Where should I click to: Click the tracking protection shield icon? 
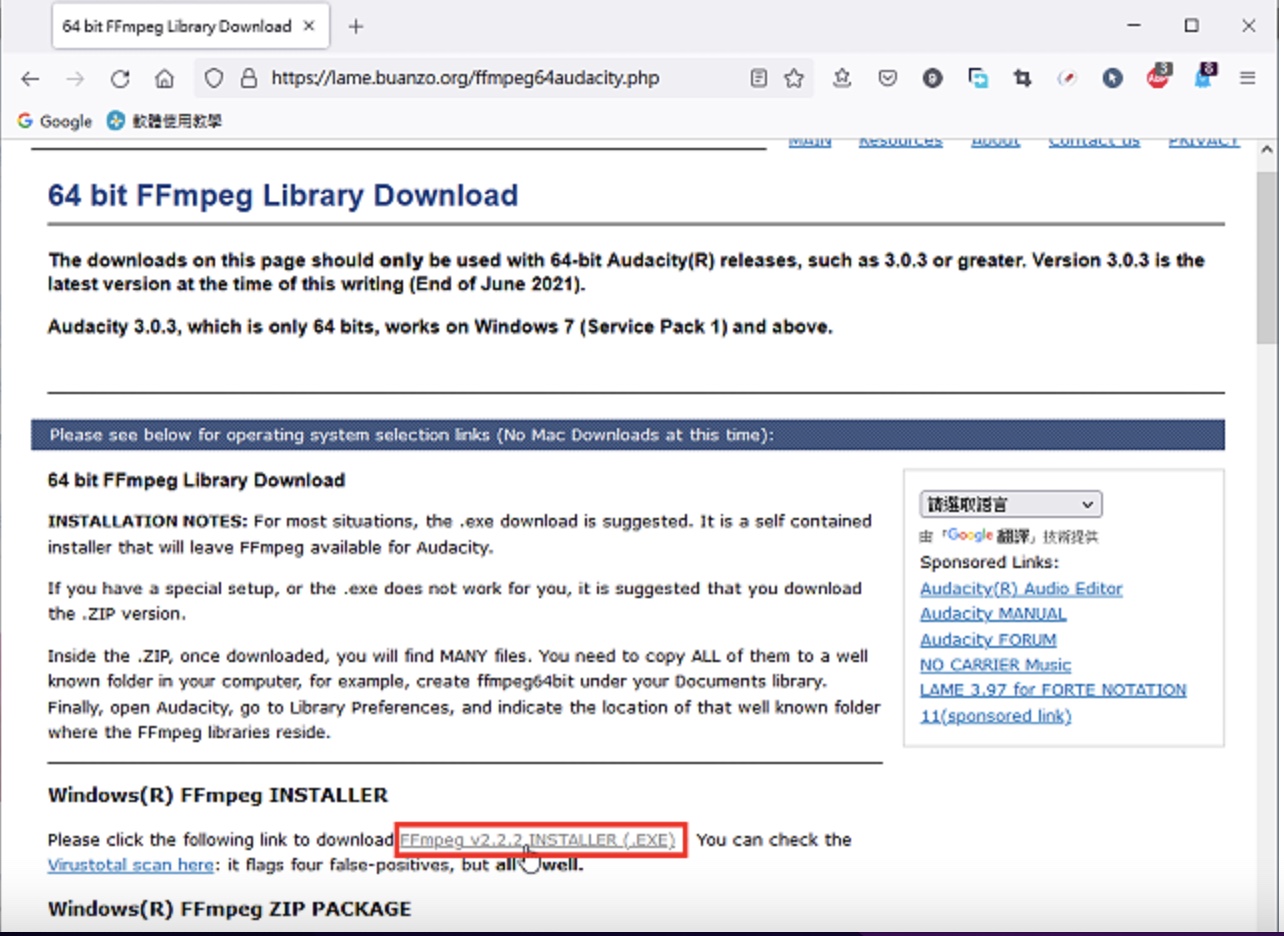tap(213, 78)
